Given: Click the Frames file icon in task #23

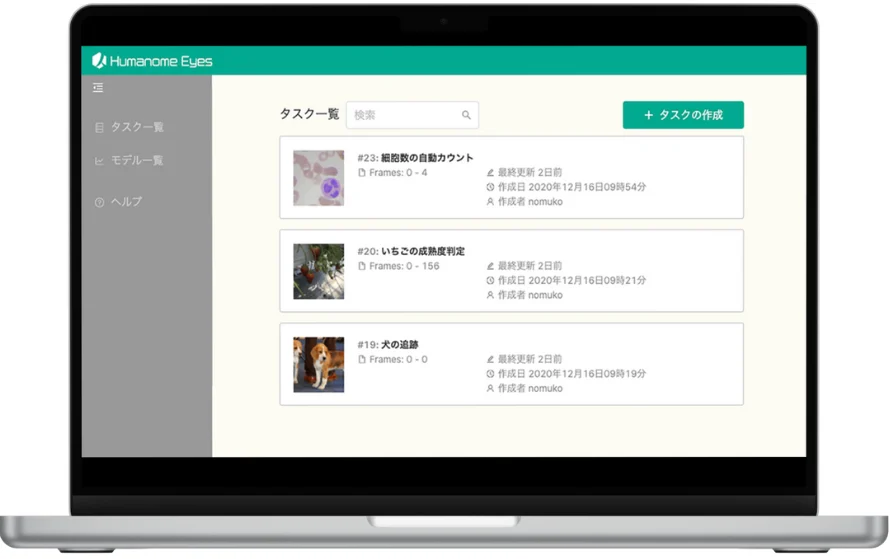Looking at the screenshot, I should point(362,173).
